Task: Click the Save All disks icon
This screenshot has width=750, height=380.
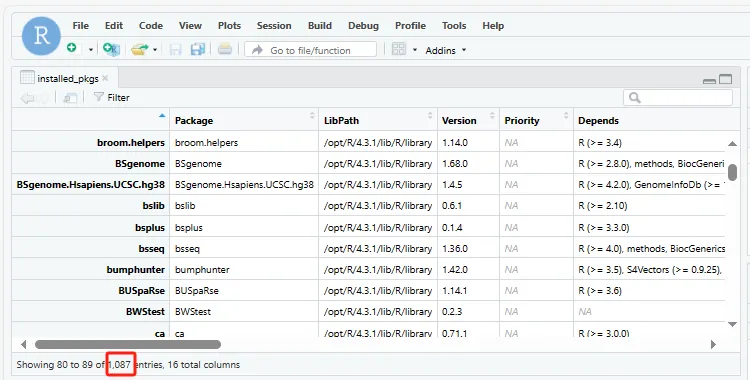Action: point(198,49)
